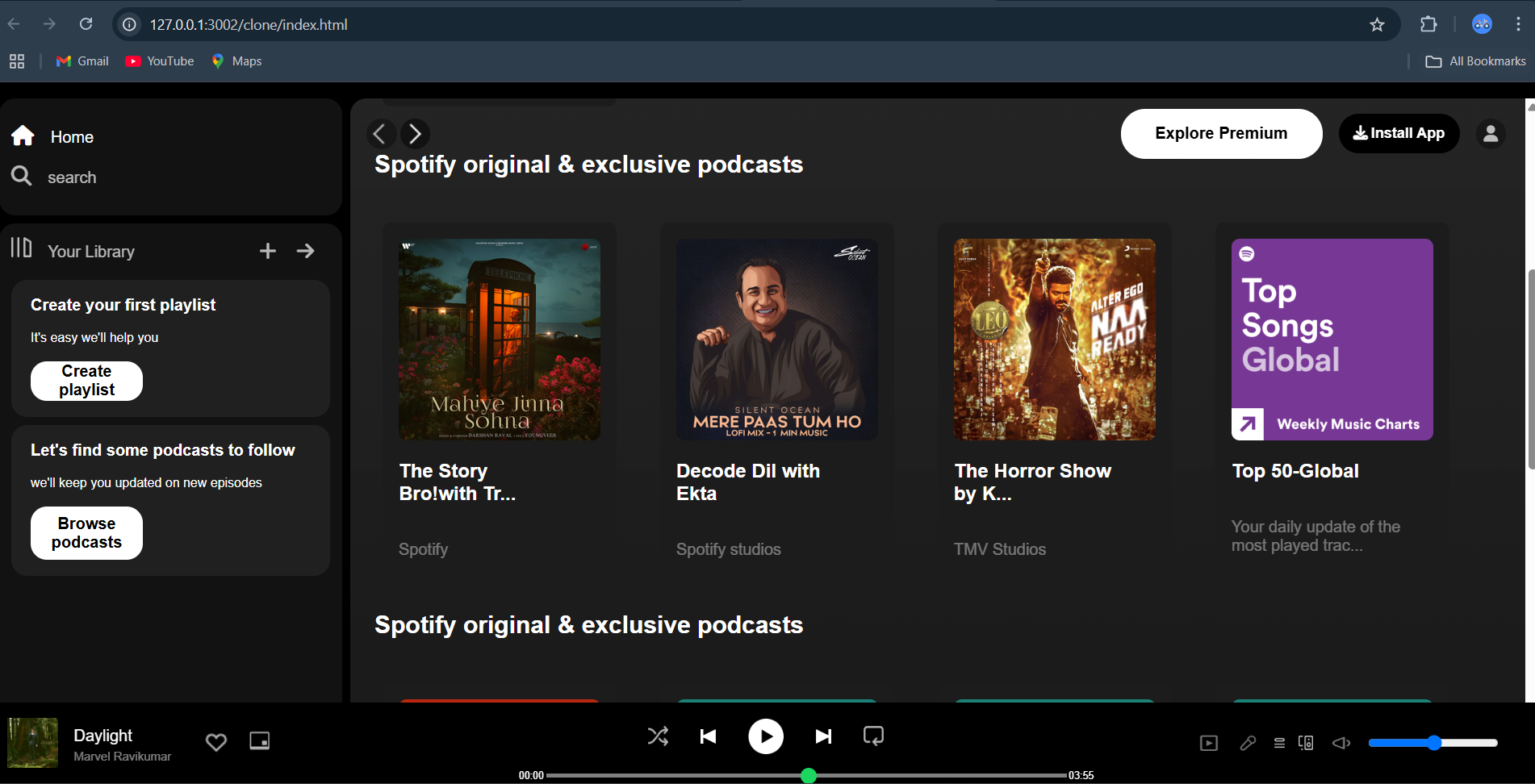Screen dimensions: 1535x784
Task: Go forward with right chevron button
Action: coord(415,133)
